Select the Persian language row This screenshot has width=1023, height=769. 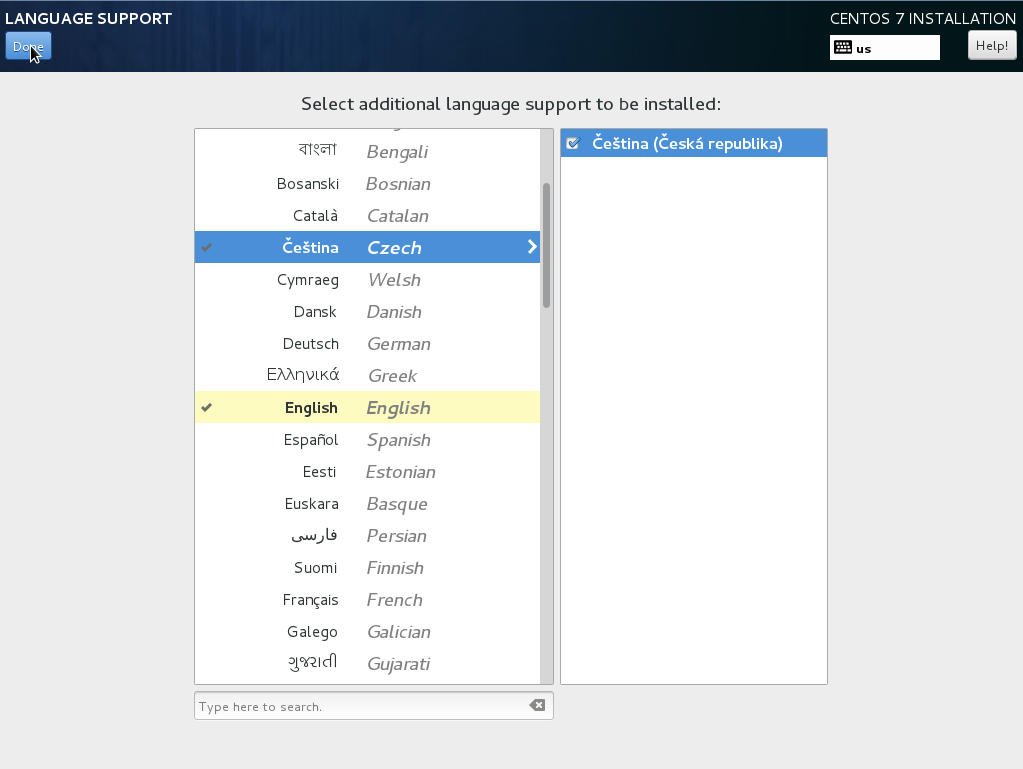pos(366,536)
